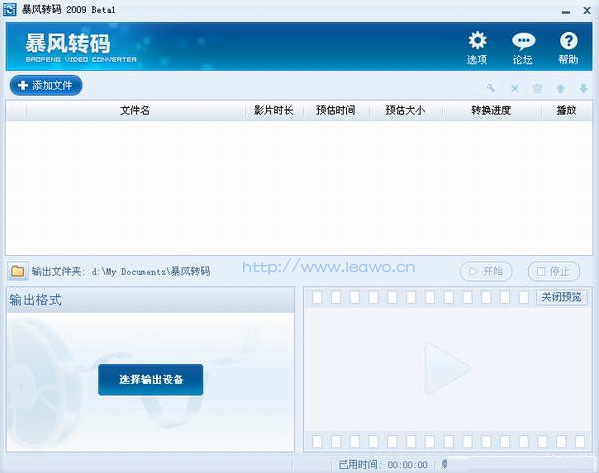Click the large play triangle in preview
599x473 pixels.
coord(446,368)
